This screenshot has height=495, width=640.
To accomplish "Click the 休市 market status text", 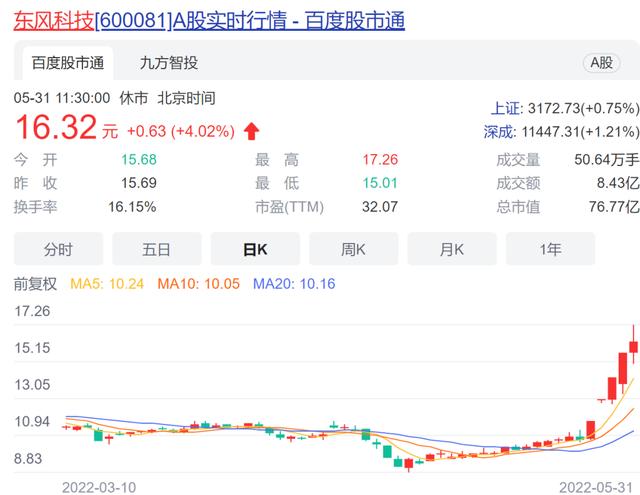I will pos(133,98).
